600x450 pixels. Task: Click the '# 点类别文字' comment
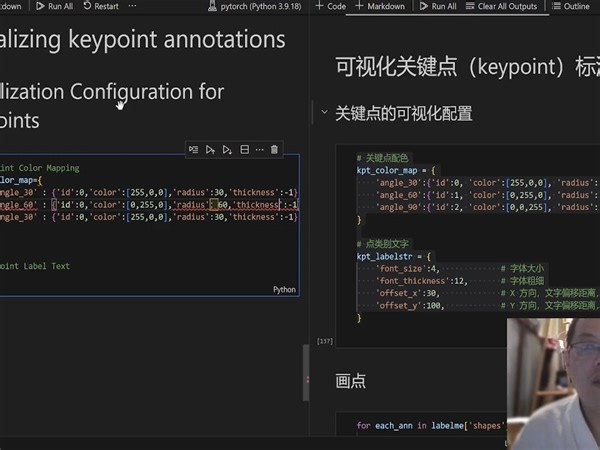(382, 244)
